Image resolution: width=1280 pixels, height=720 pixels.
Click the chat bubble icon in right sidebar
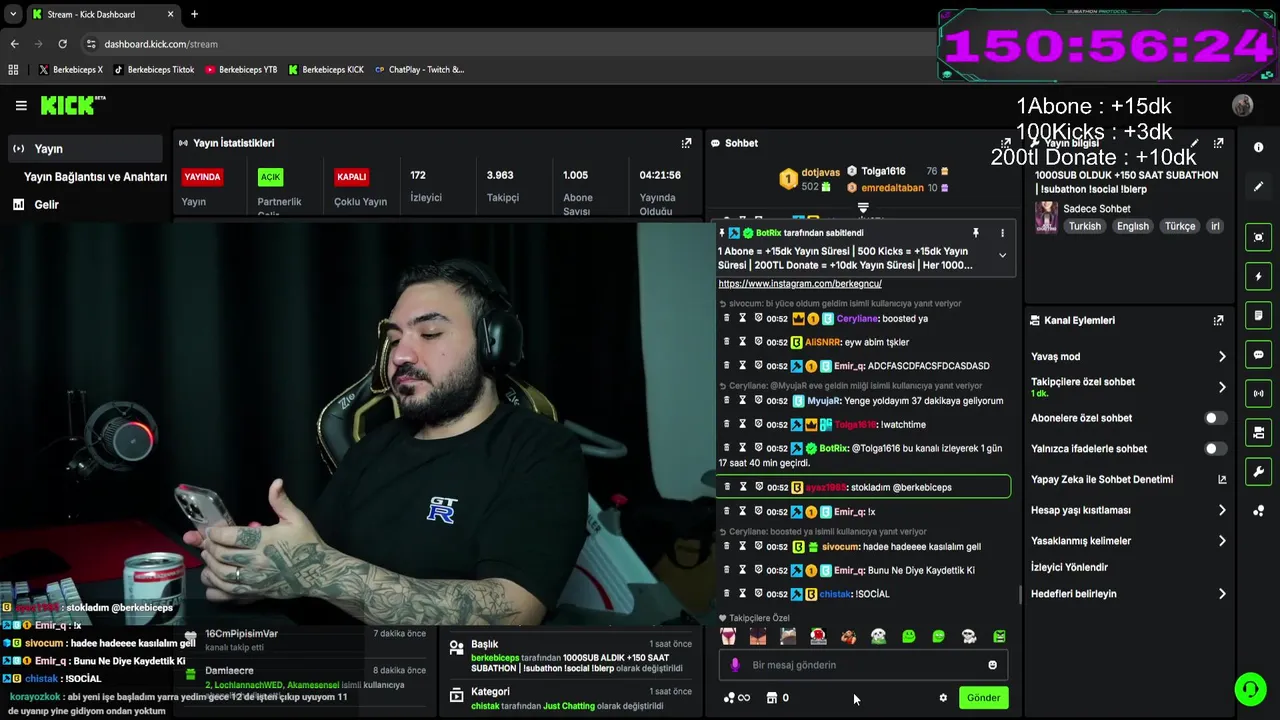pyautogui.click(x=1258, y=354)
